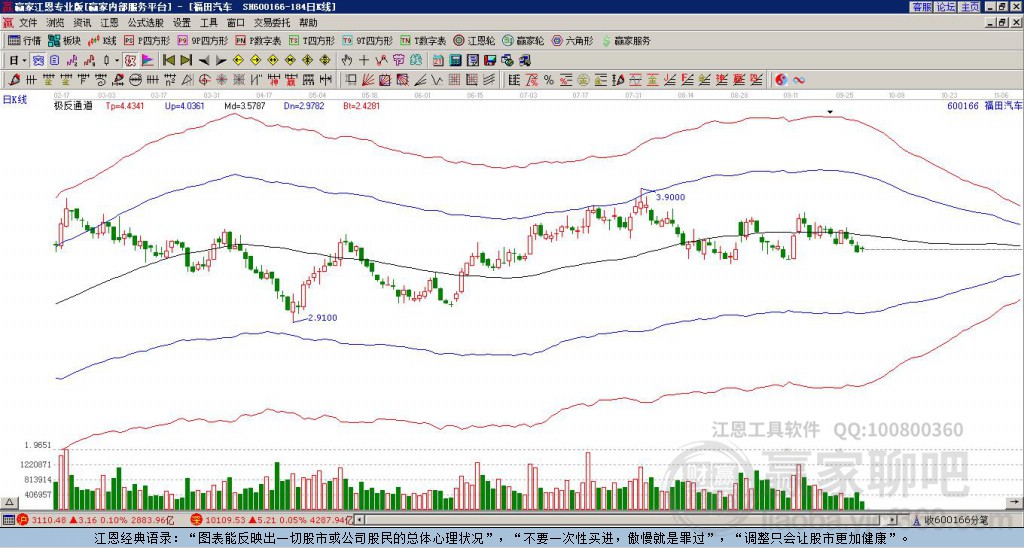This screenshot has width=1024, height=548.
Task: Click the horizontal scrollbar right arrow
Action: pos(892,520)
